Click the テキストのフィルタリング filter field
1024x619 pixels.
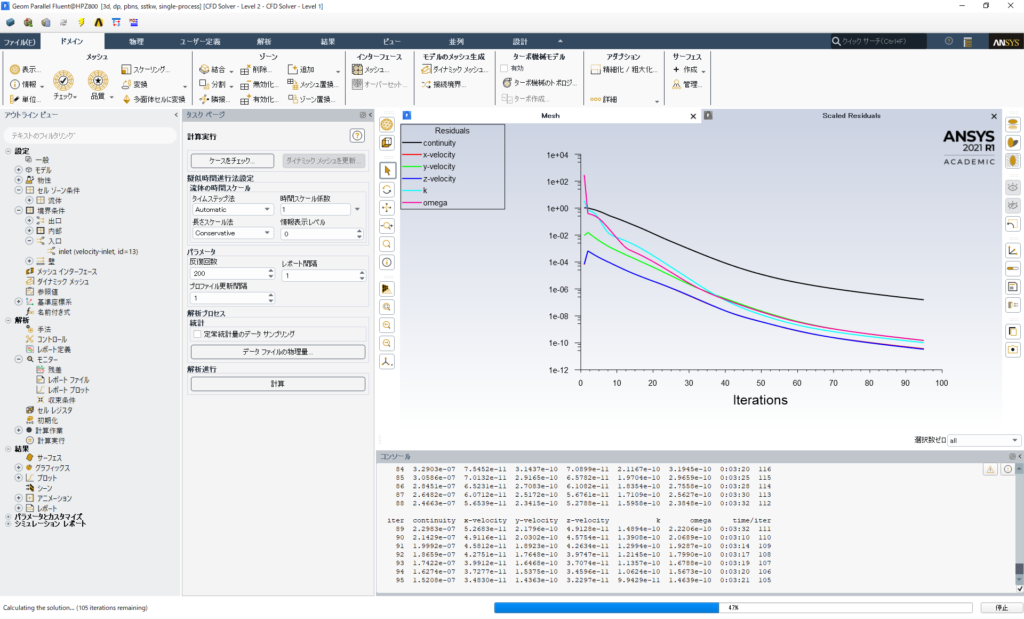point(90,135)
